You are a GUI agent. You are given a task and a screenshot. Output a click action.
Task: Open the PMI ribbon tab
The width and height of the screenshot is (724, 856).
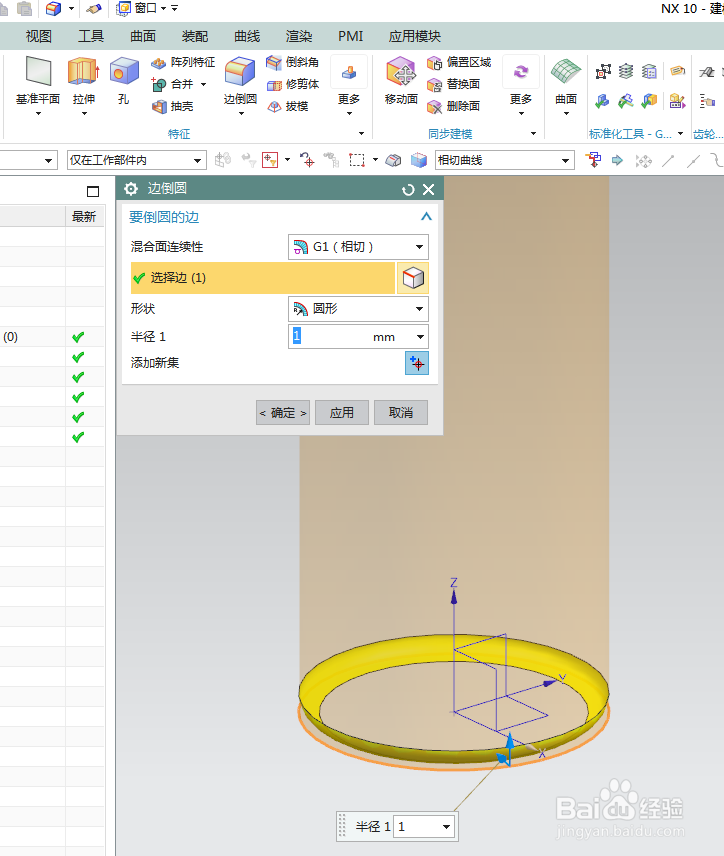(350, 37)
